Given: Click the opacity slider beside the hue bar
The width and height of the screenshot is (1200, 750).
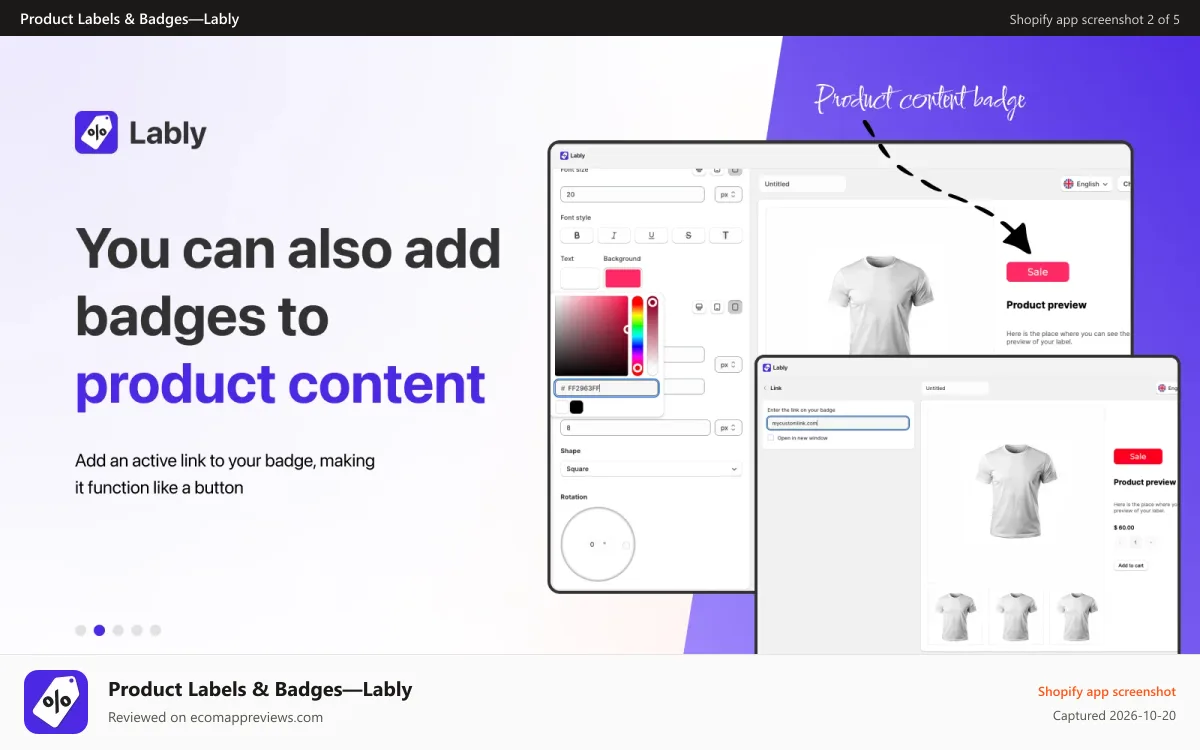Looking at the screenshot, I should (x=652, y=336).
